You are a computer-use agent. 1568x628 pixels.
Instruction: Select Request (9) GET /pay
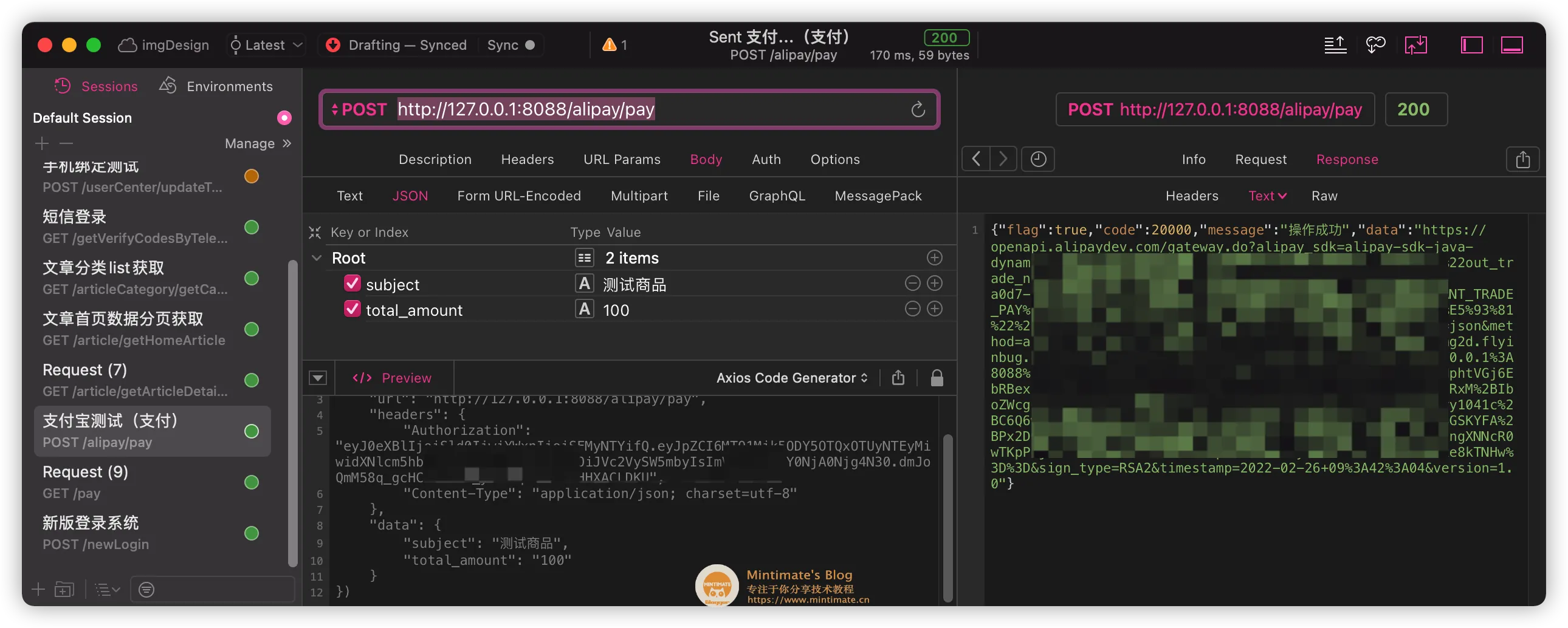click(152, 482)
